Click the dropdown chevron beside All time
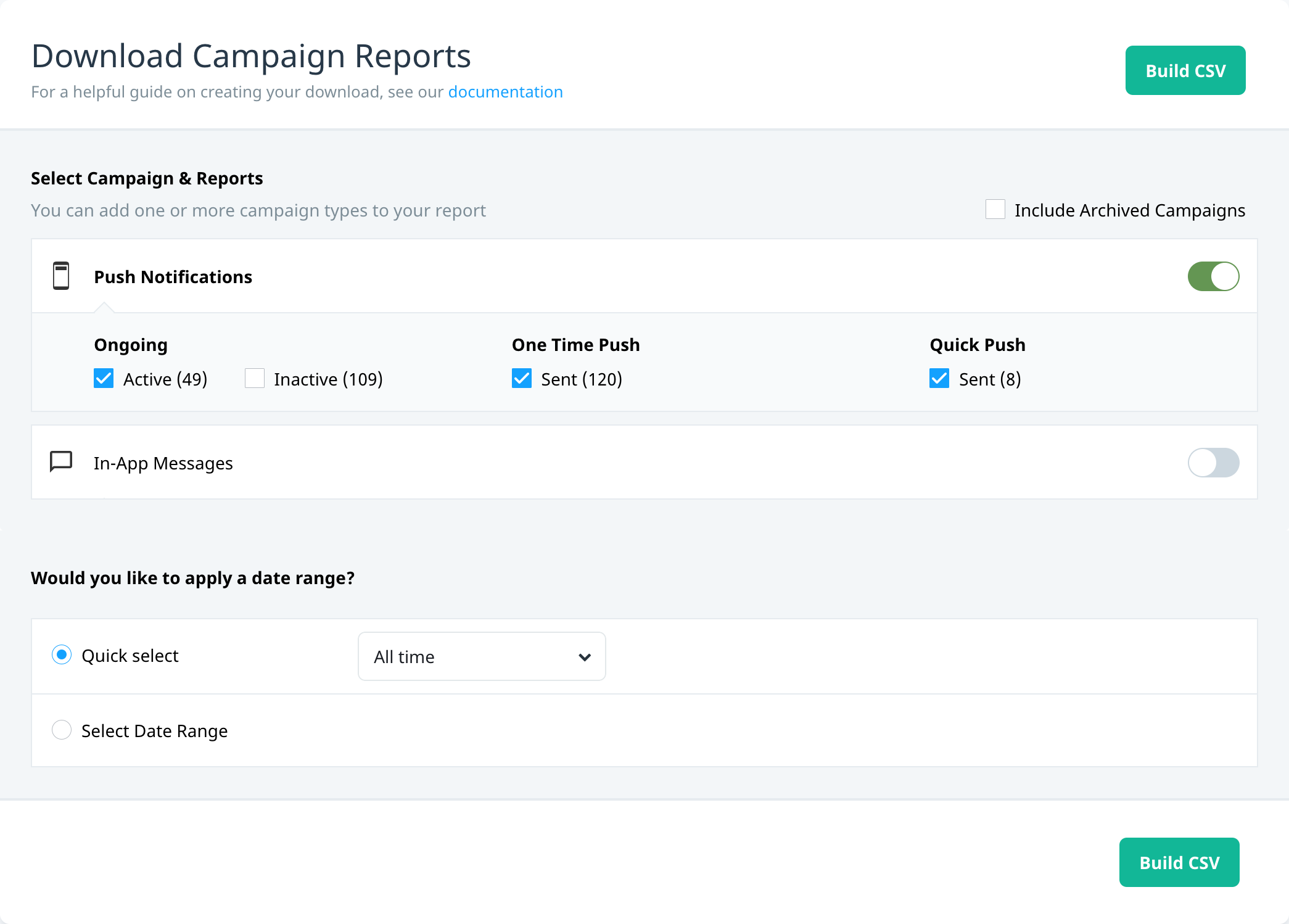The width and height of the screenshot is (1289, 924). [585, 657]
